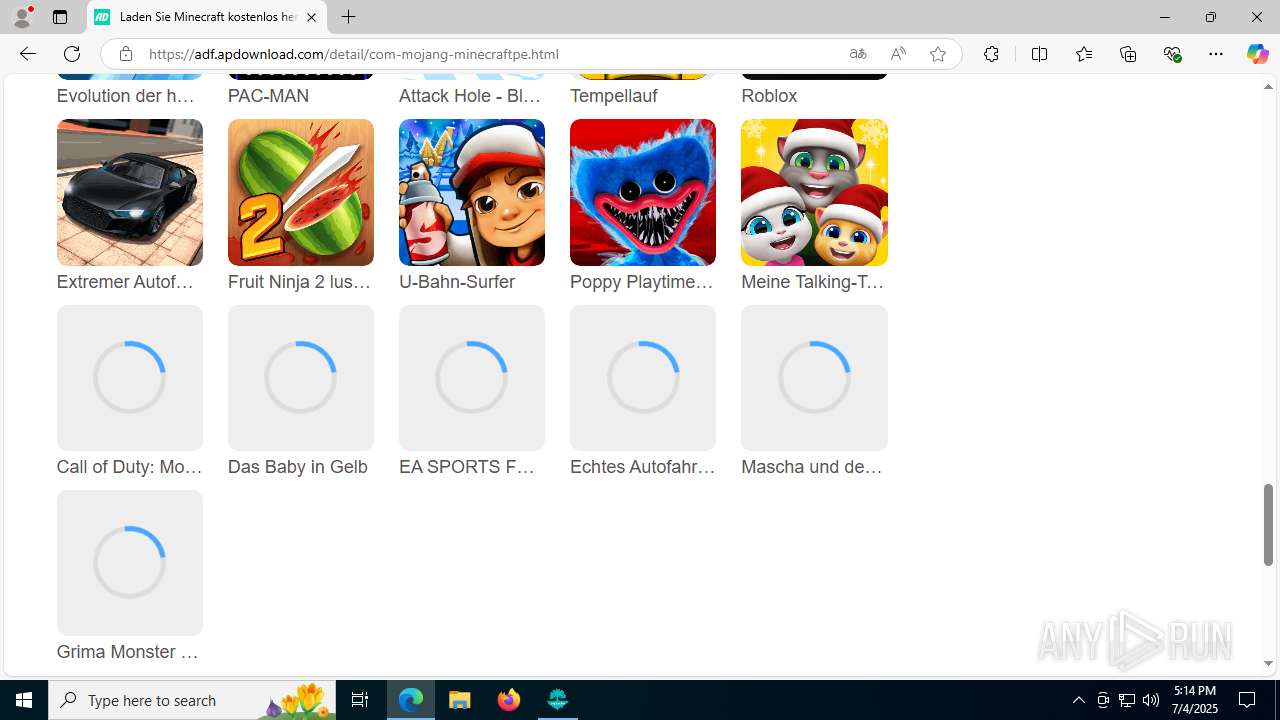Viewport: 1280px width, 720px height.
Task: Open the teal app on the taskbar
Action: coord(558,700)
